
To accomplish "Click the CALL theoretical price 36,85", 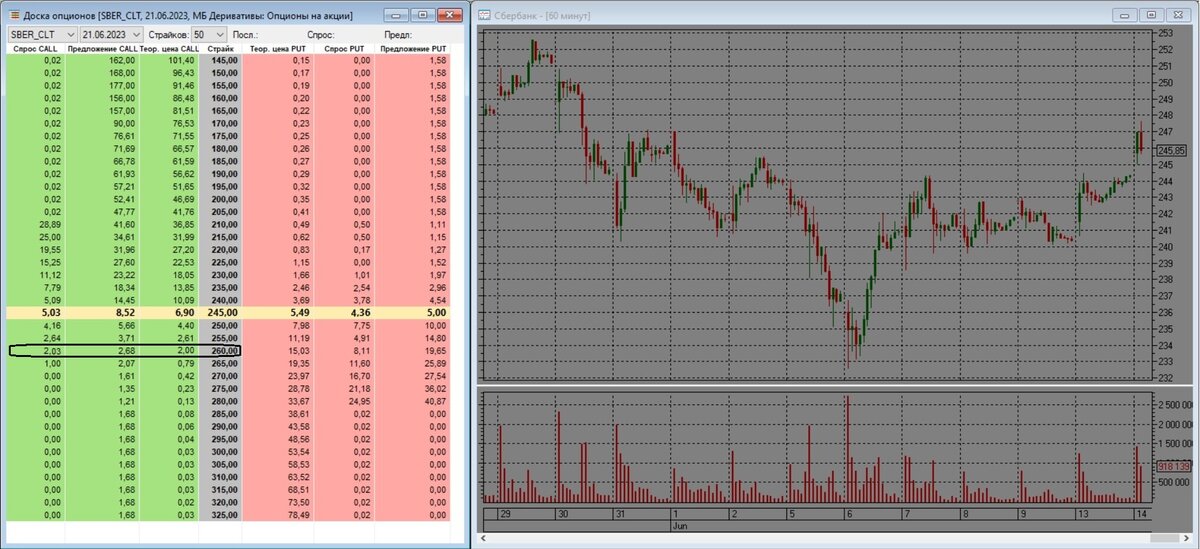I will (x=183, y=225).
